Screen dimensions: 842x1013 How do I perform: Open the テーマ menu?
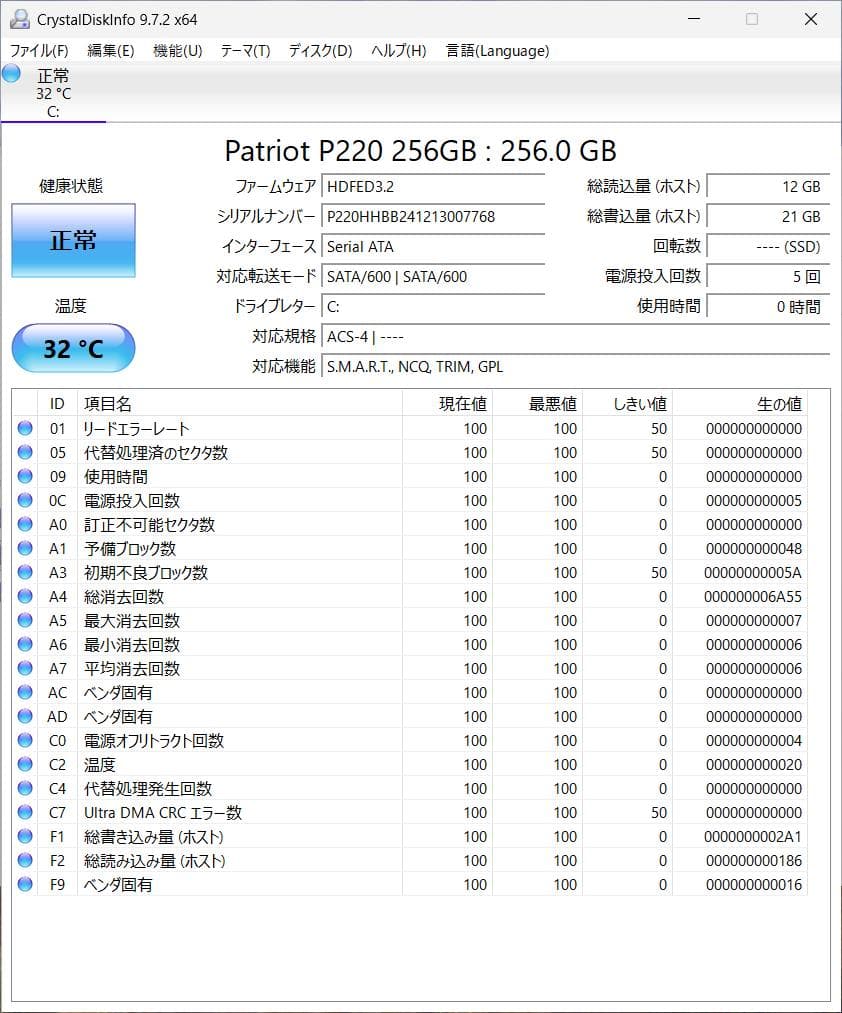[x=243, y=51]
